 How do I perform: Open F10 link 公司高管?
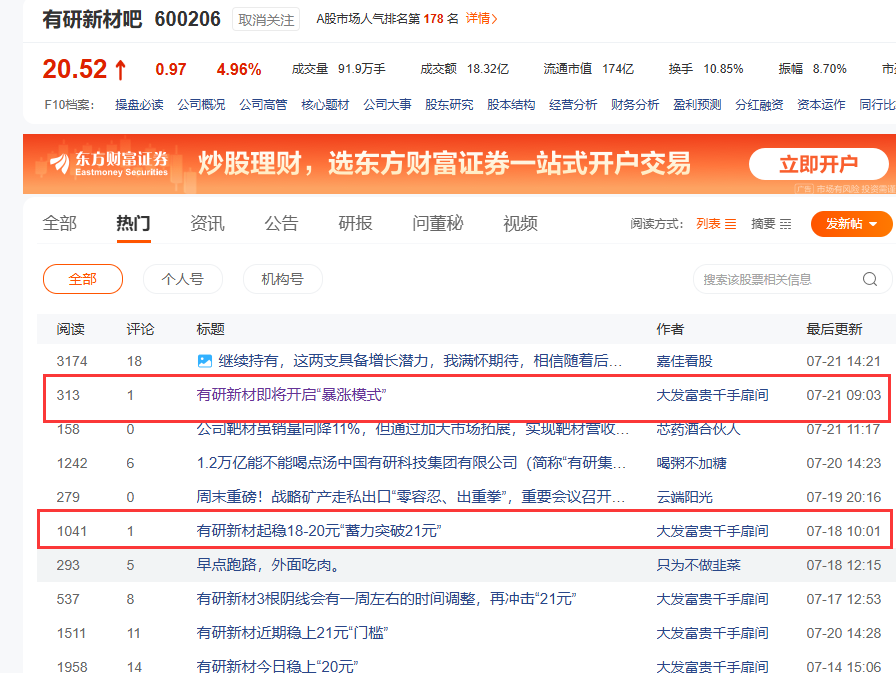point(263,105)
